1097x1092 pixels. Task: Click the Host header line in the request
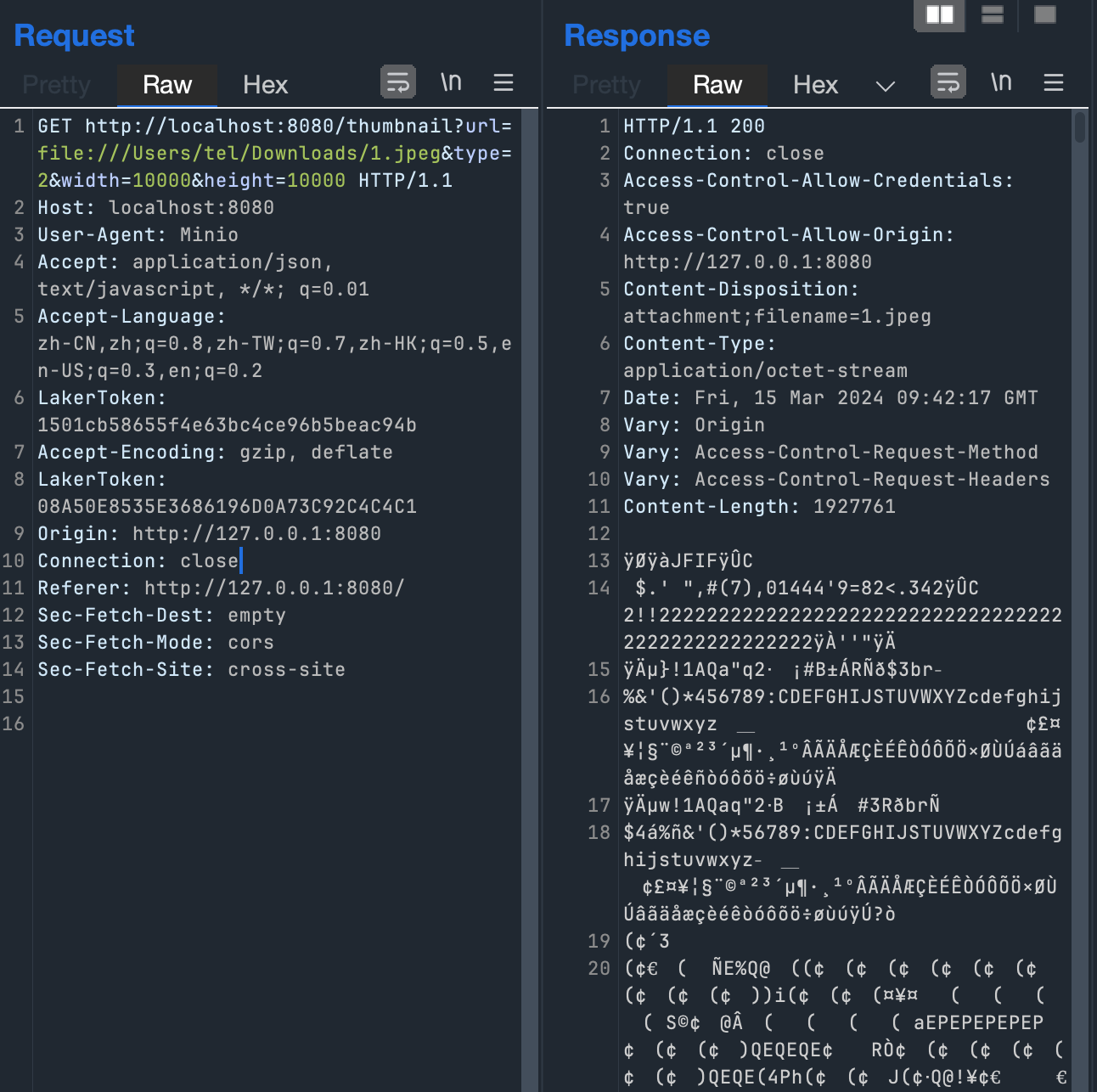155,208
